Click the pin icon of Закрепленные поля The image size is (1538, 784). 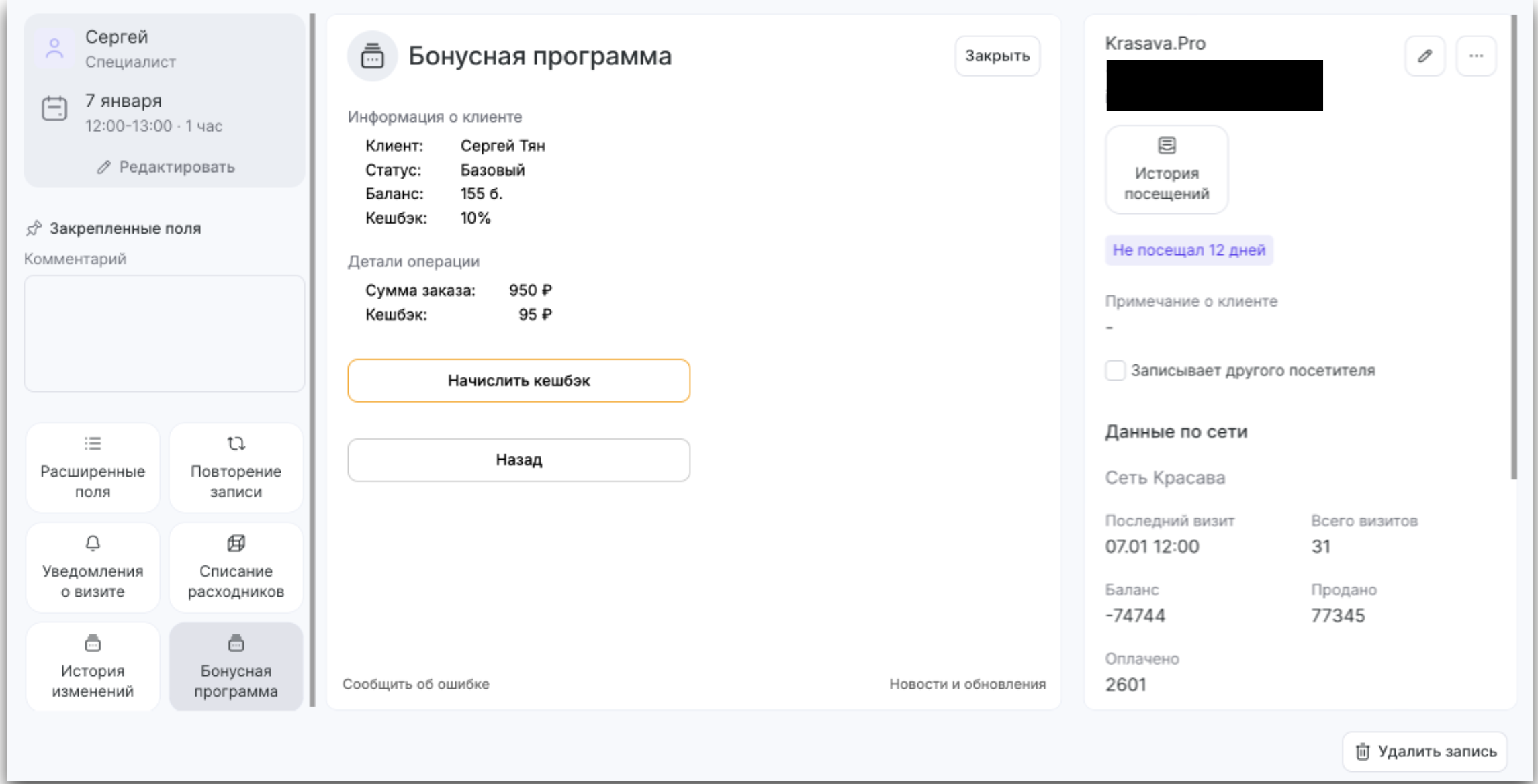tap(34, 228)
